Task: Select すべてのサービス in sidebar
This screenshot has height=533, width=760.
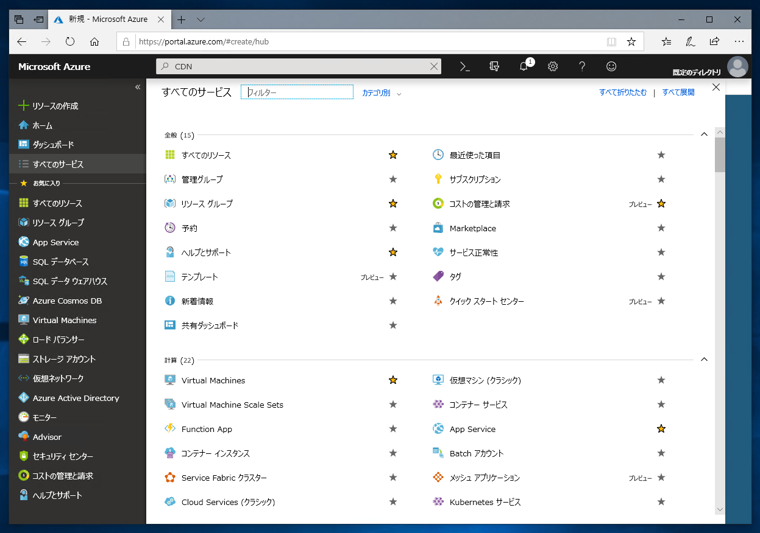Action: click(77, 164)
